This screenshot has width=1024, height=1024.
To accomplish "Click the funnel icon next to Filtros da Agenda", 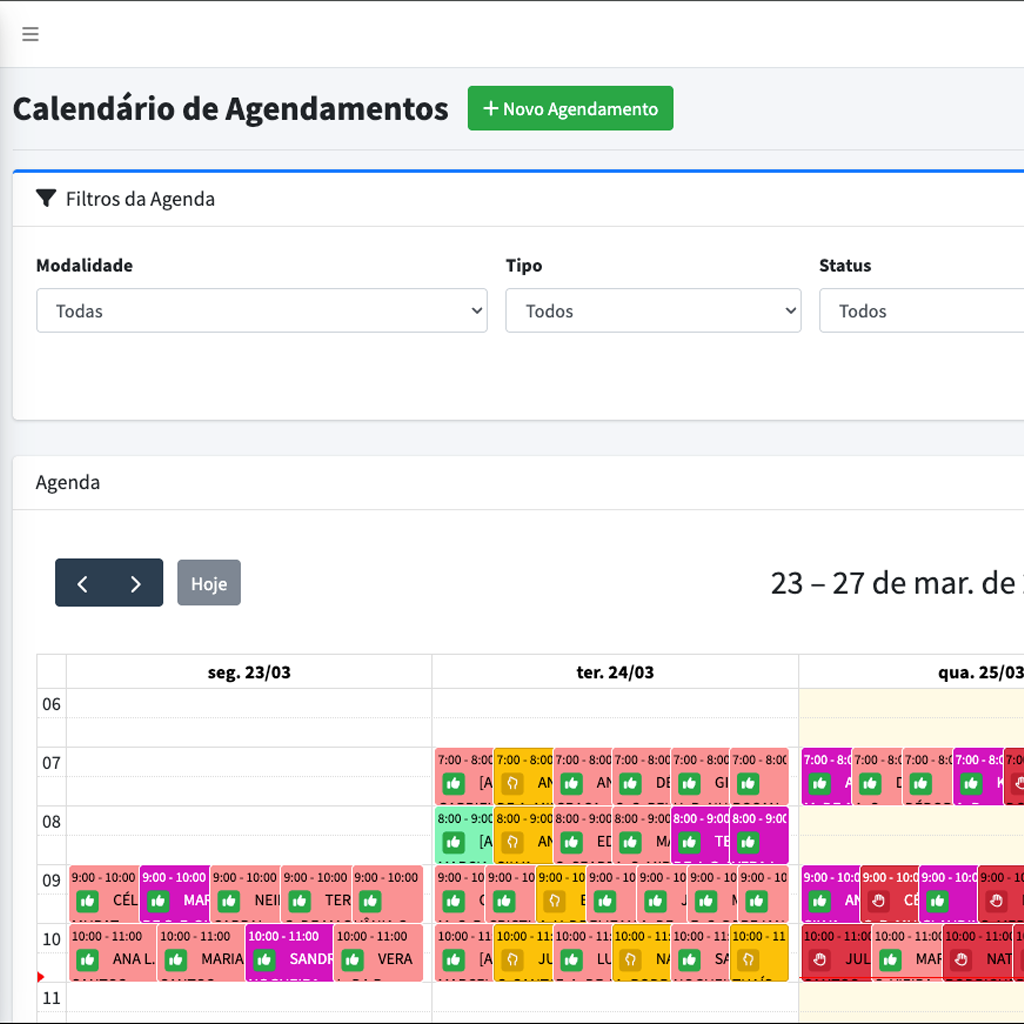I will [x=46, y=198].
